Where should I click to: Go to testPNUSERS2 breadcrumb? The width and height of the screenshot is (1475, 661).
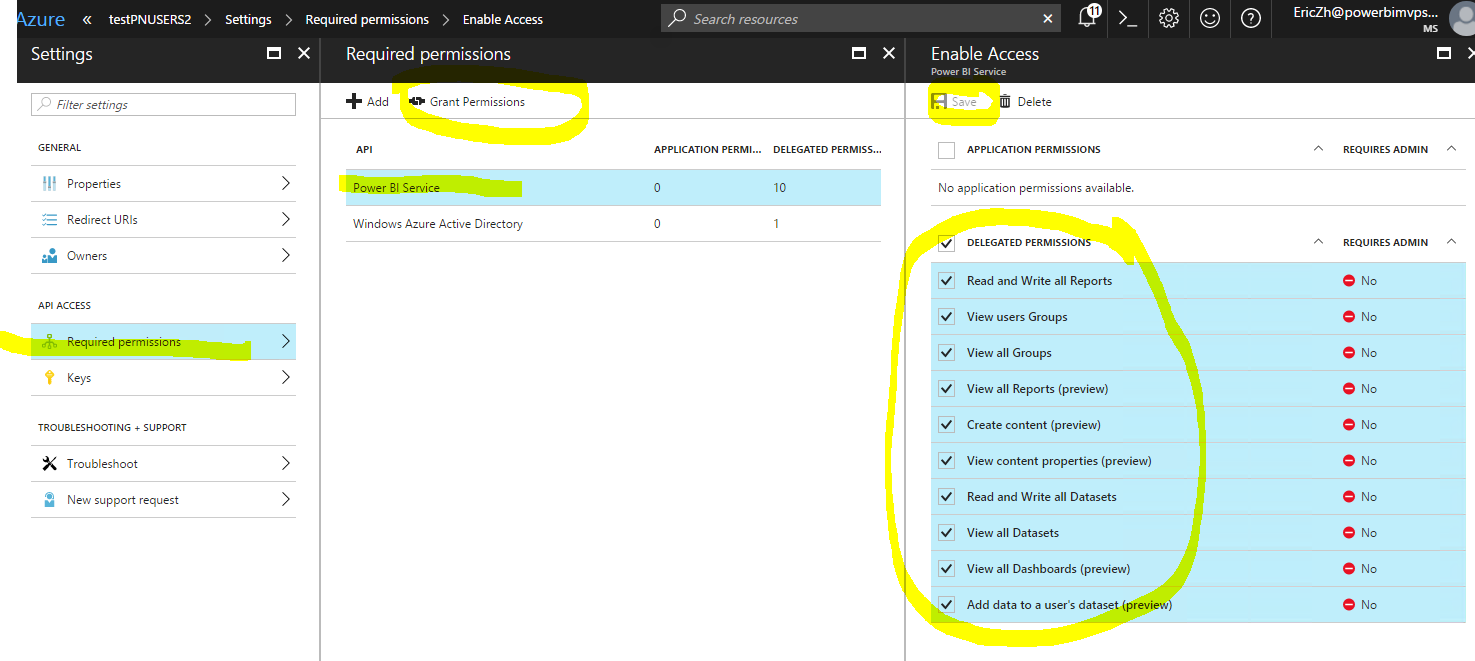pyautogui.click(x=150, y=19)
